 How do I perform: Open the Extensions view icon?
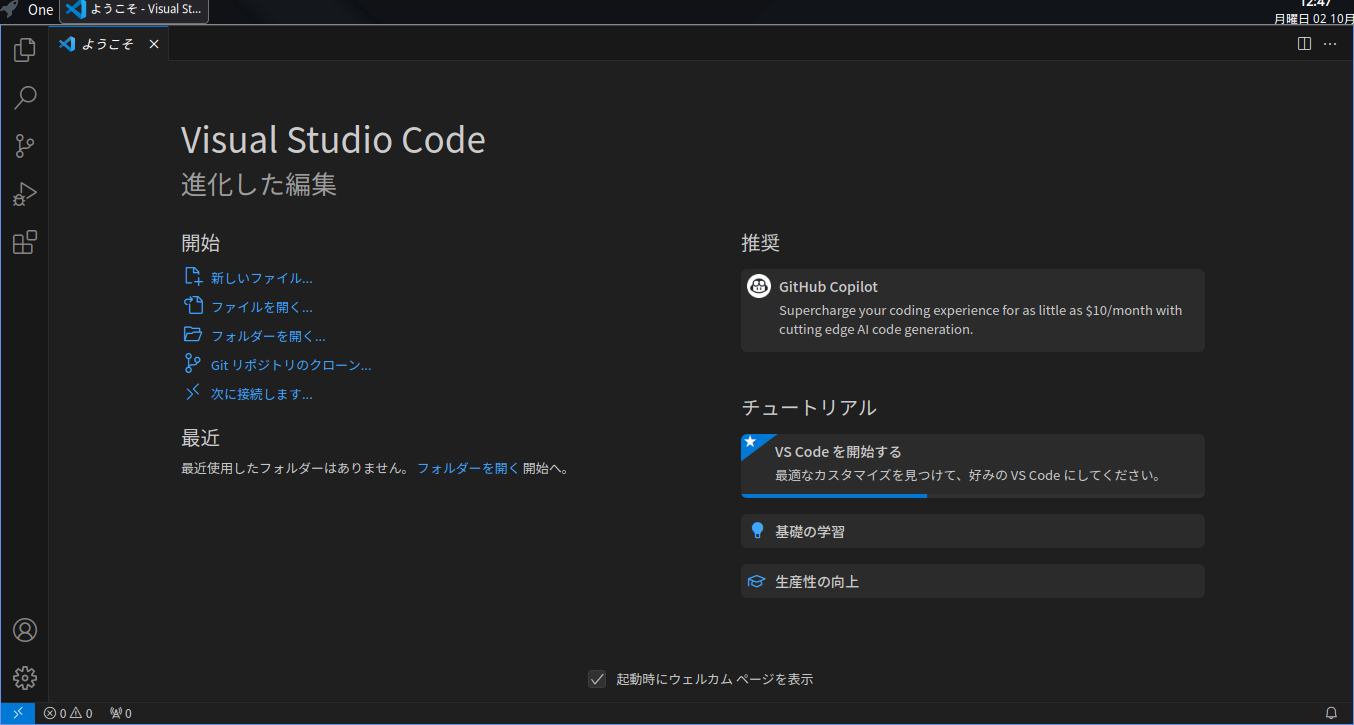25,242
